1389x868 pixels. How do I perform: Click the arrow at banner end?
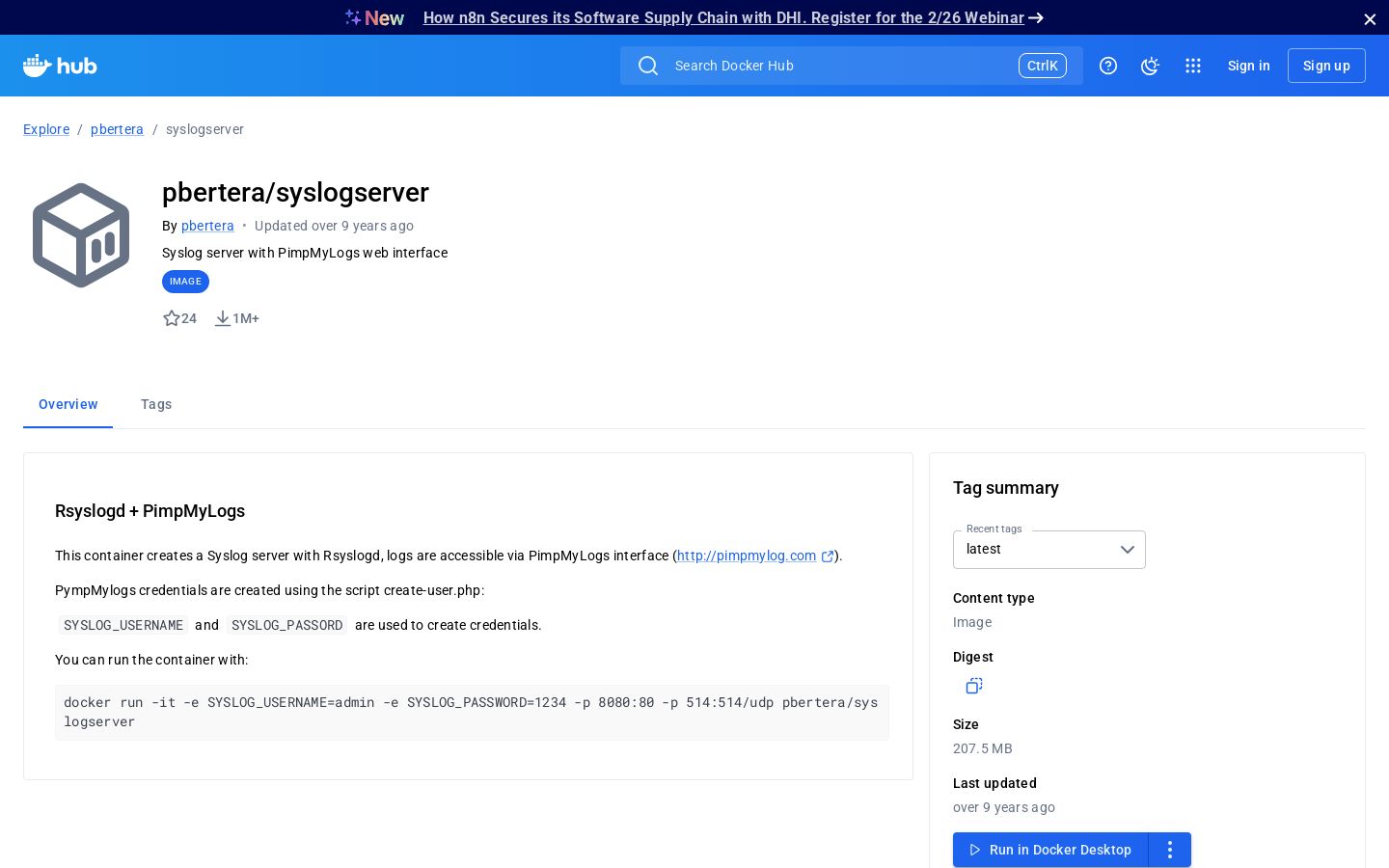[1036, 18]
